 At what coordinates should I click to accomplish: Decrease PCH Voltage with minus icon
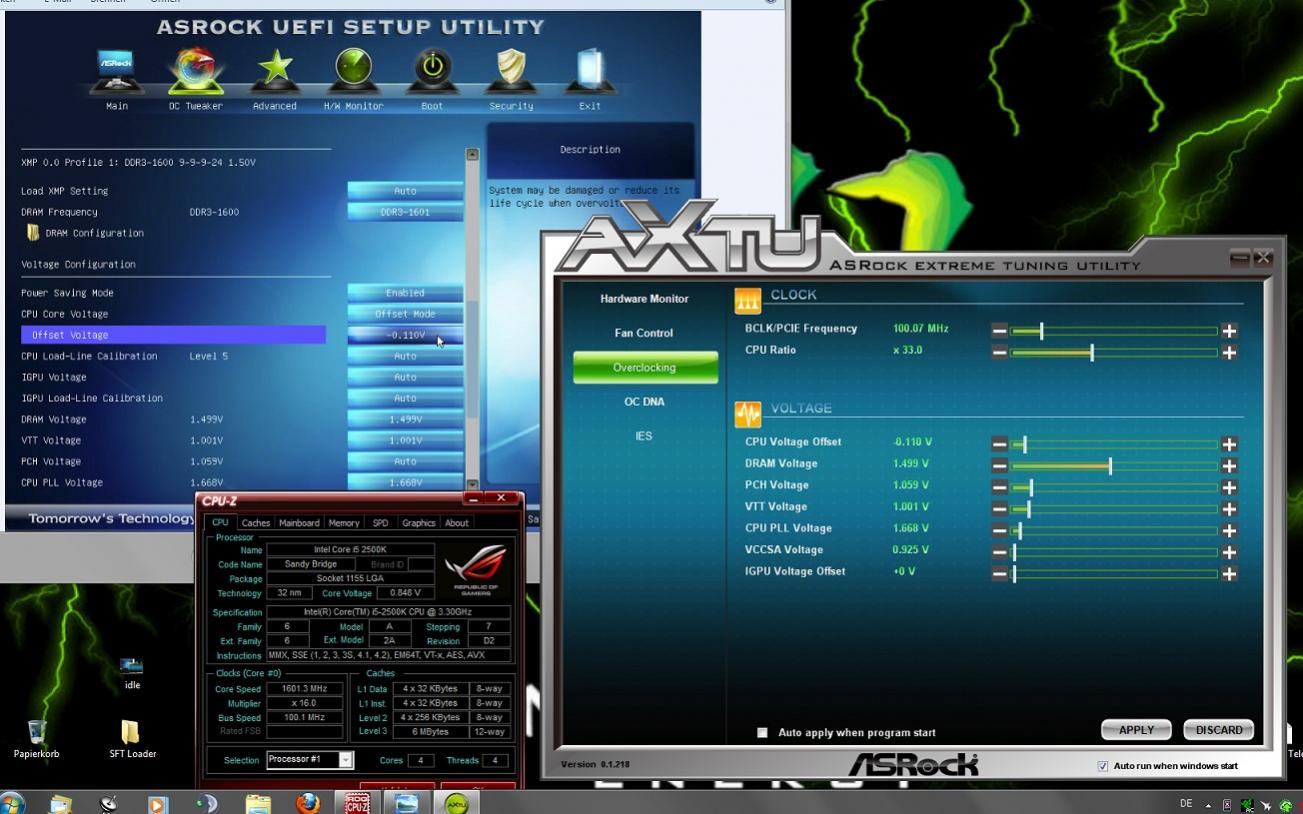click(1000, 487)
